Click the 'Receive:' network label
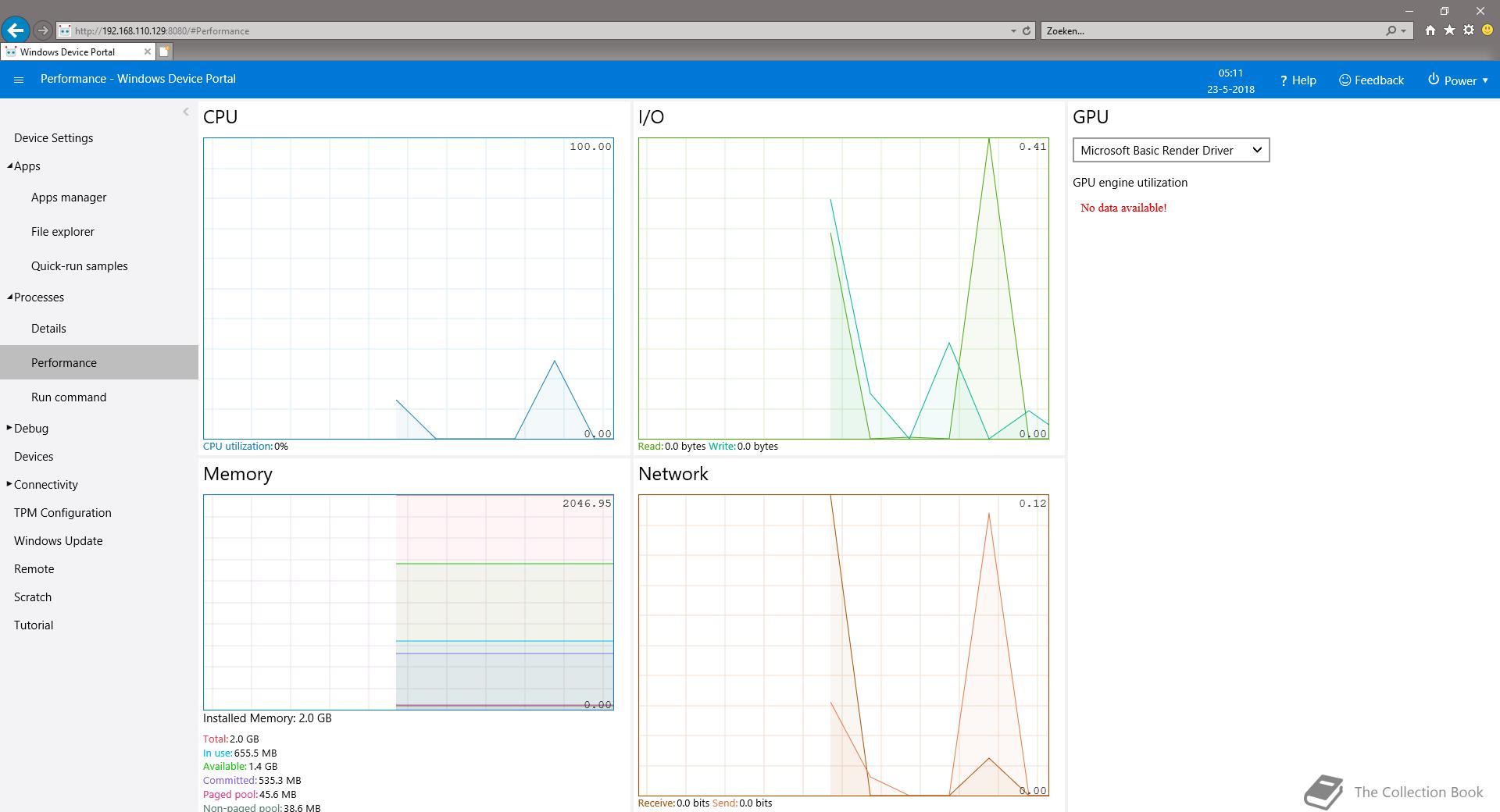 click(x=657, y=803)
